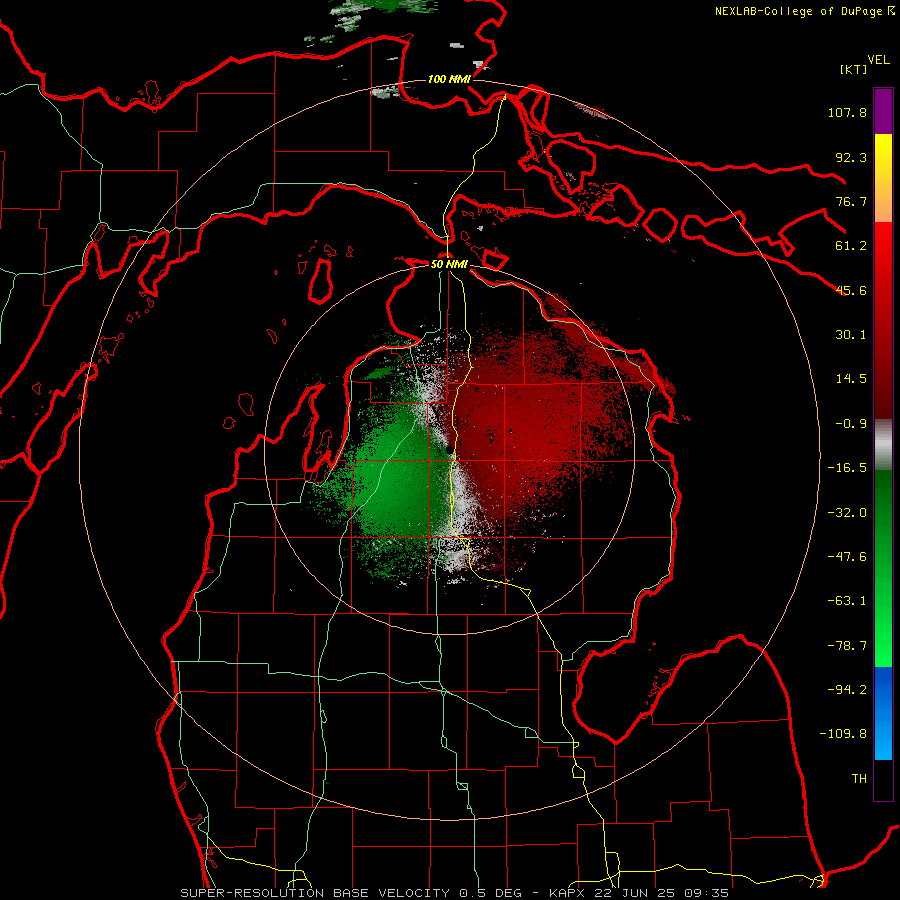Viewport: 900px width, 900px height.
Task: Click the -32.0 velocity scale value
Action: pos(847,513)
